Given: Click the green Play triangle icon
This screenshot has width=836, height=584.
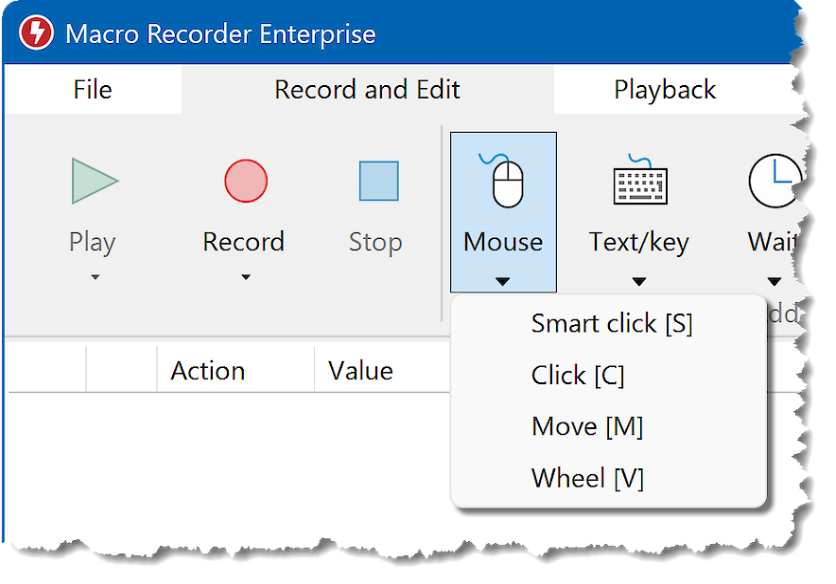Looking at the screenshot, I should pos(94,181).
